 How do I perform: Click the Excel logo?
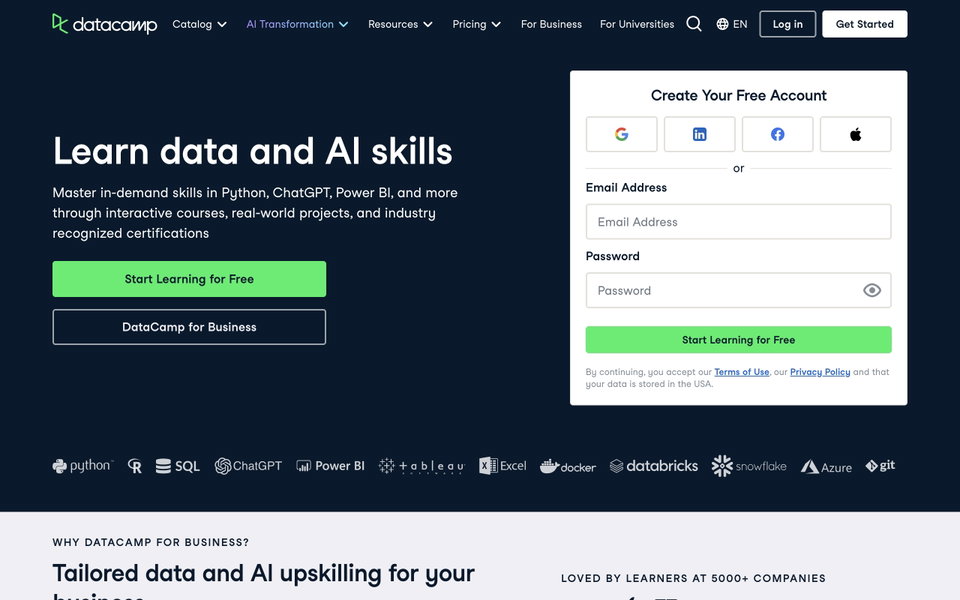[503, 466]
